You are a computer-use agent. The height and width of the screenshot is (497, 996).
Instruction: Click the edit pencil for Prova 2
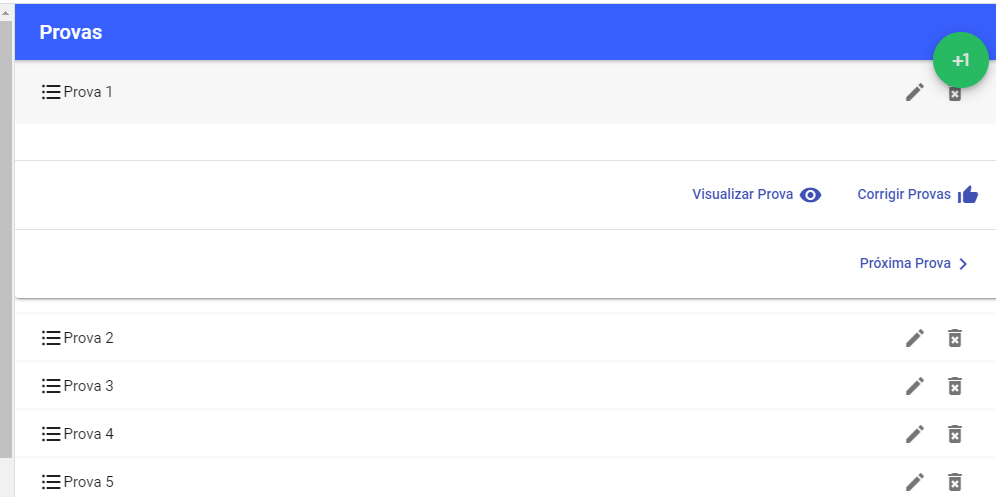pos(914,338)
